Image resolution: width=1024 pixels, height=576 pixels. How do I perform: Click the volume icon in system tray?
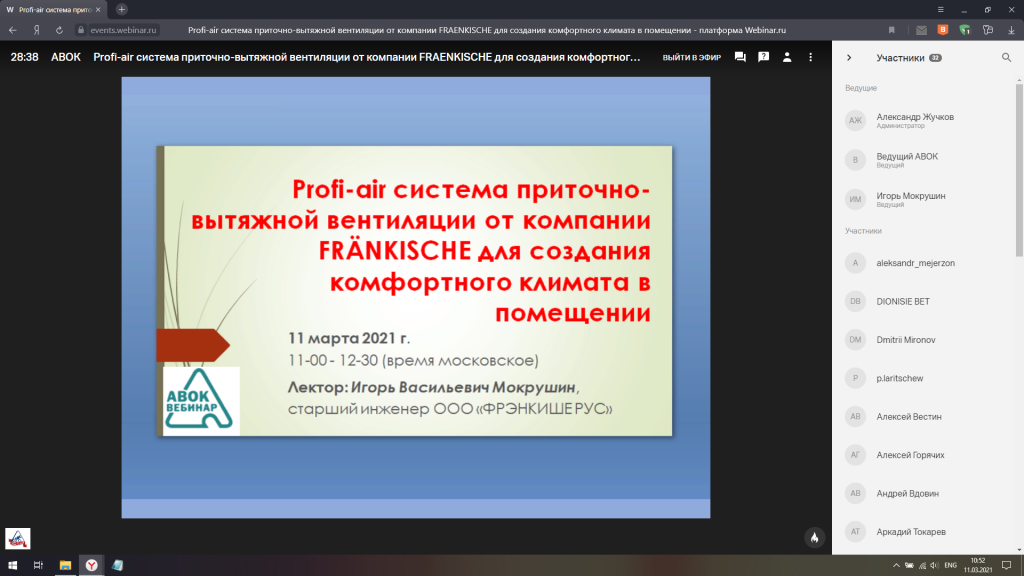(935, 566)
